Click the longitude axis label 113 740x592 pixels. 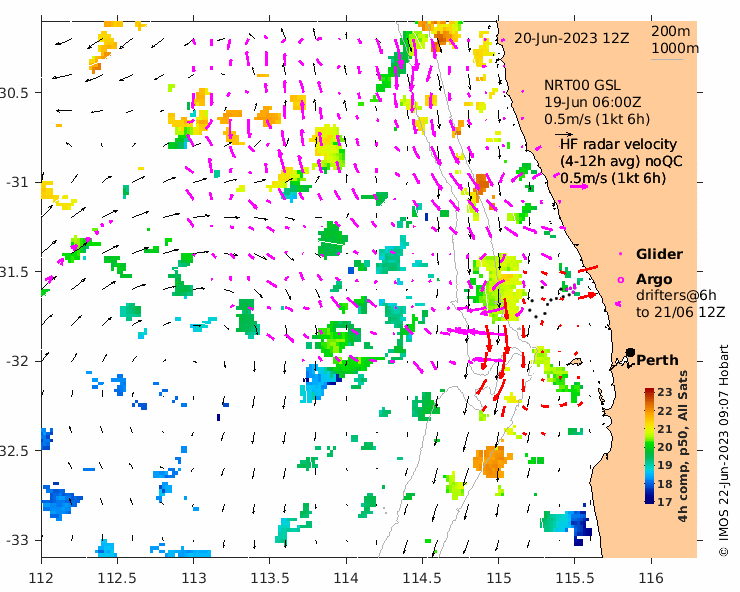(193, 578)
